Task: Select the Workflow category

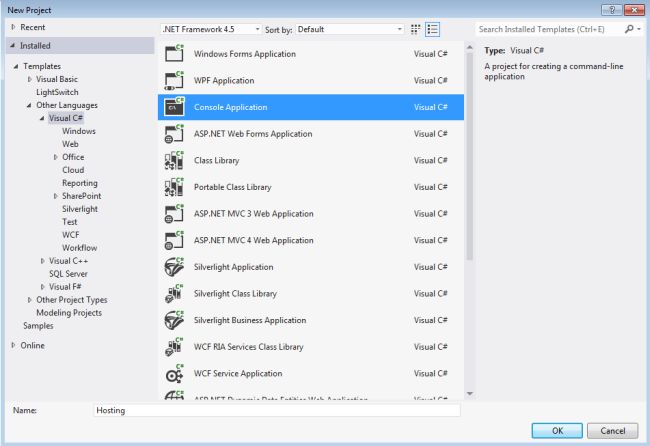Action: tap(80, 248)
